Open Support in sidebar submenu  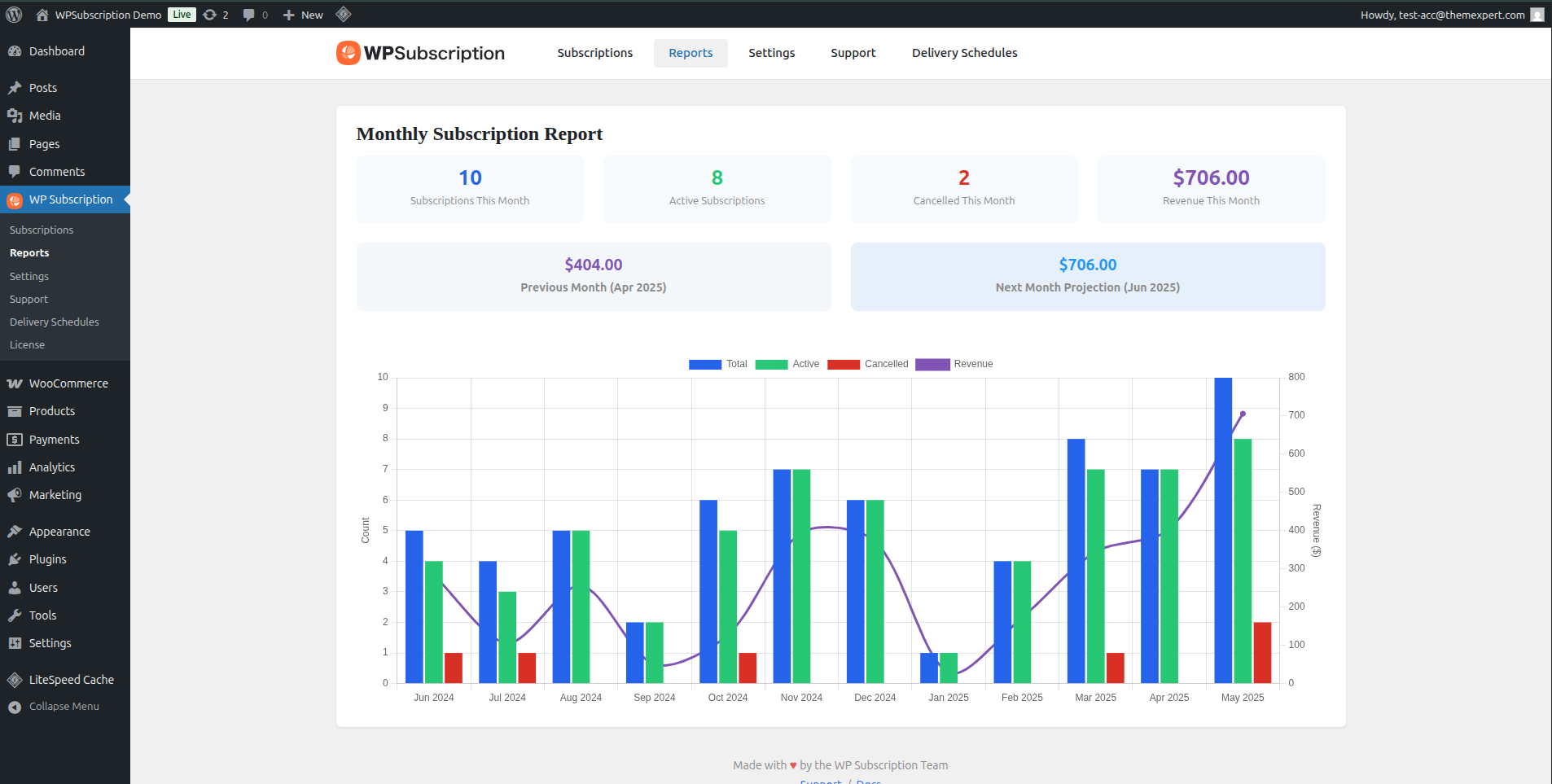(28, 300)
